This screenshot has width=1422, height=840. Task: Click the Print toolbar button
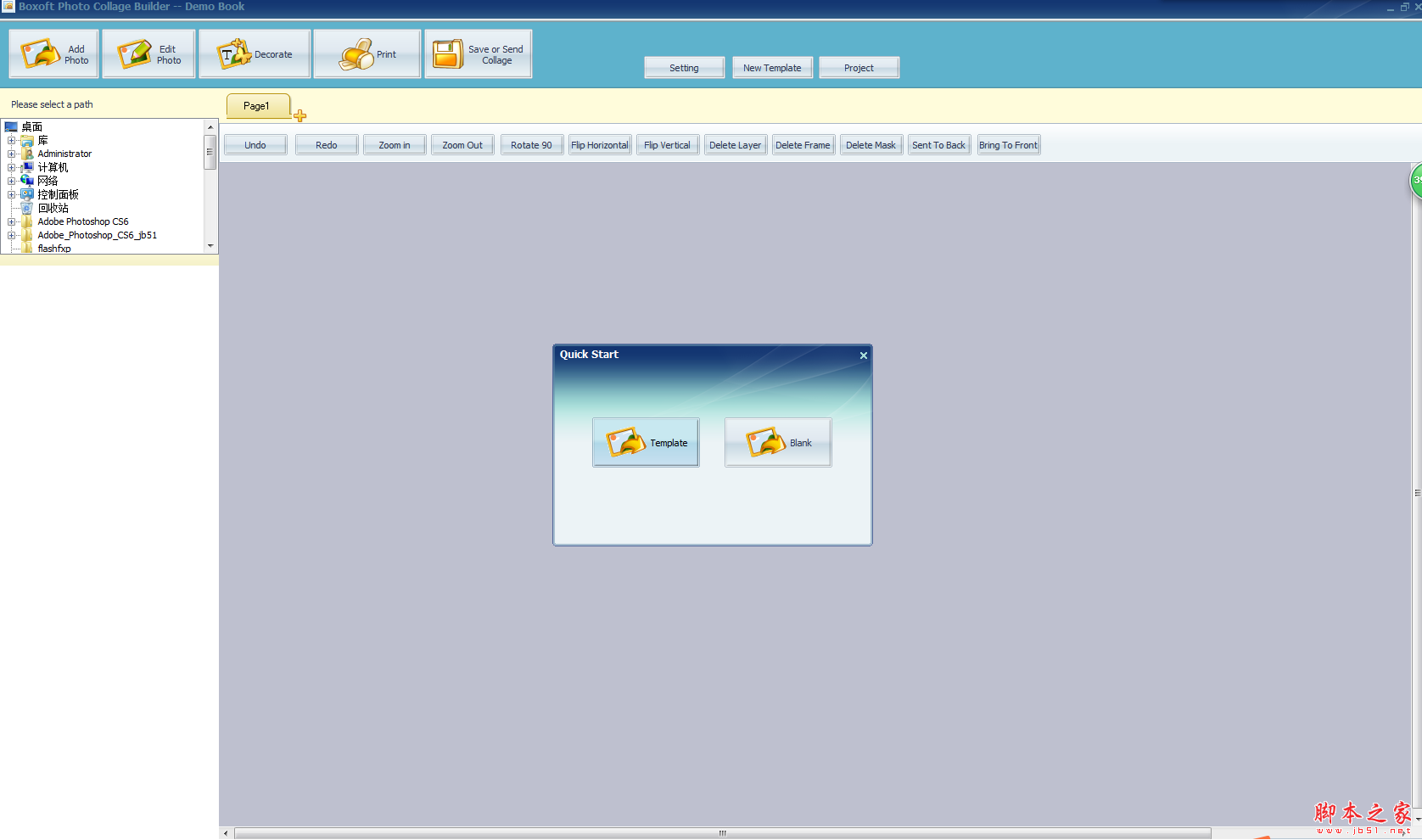pyautogui.click(x=367, y=54)
